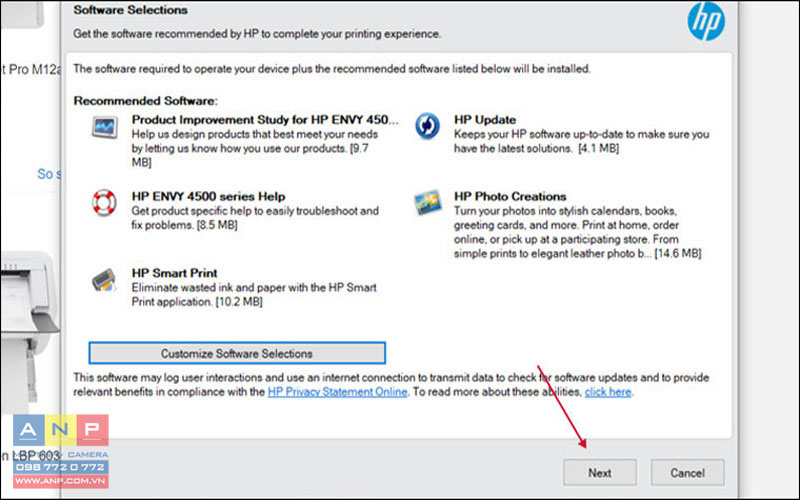Click the blue HP logo
Image resolution: width=800 pixels, height=500 pixels.
(706, 21)
